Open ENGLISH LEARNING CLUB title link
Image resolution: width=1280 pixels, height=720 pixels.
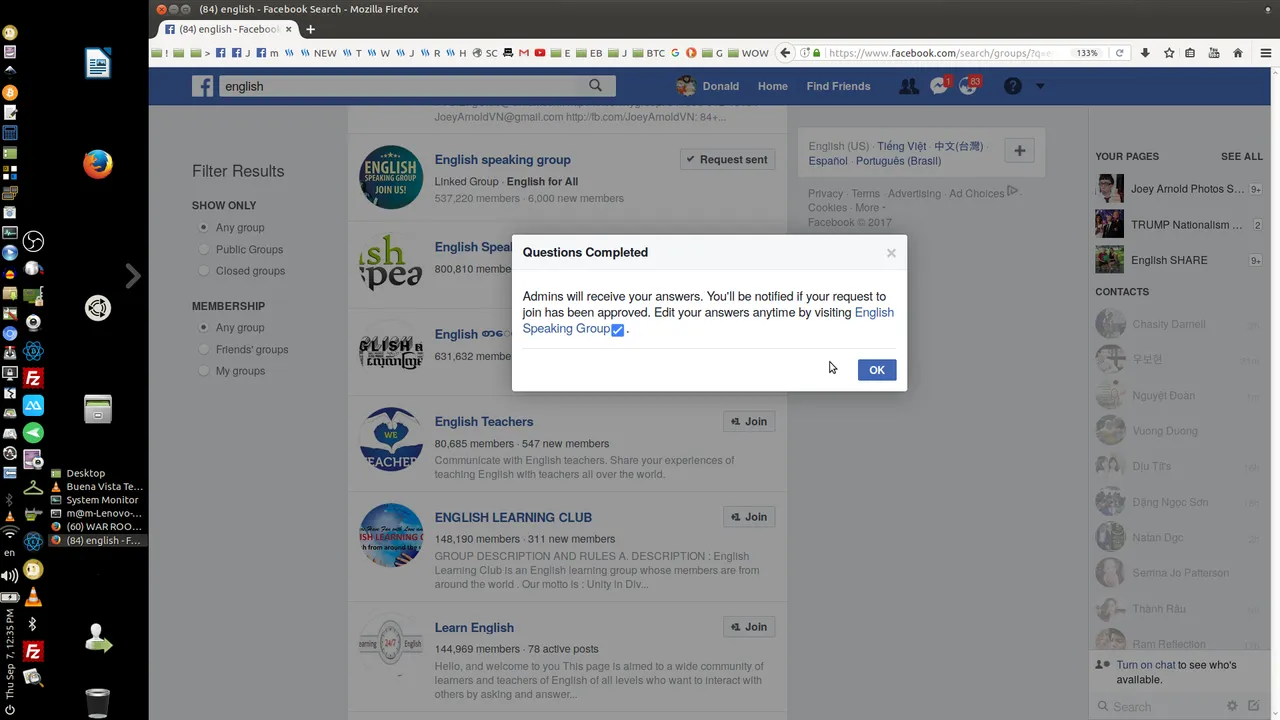click(x=513, y=518)
